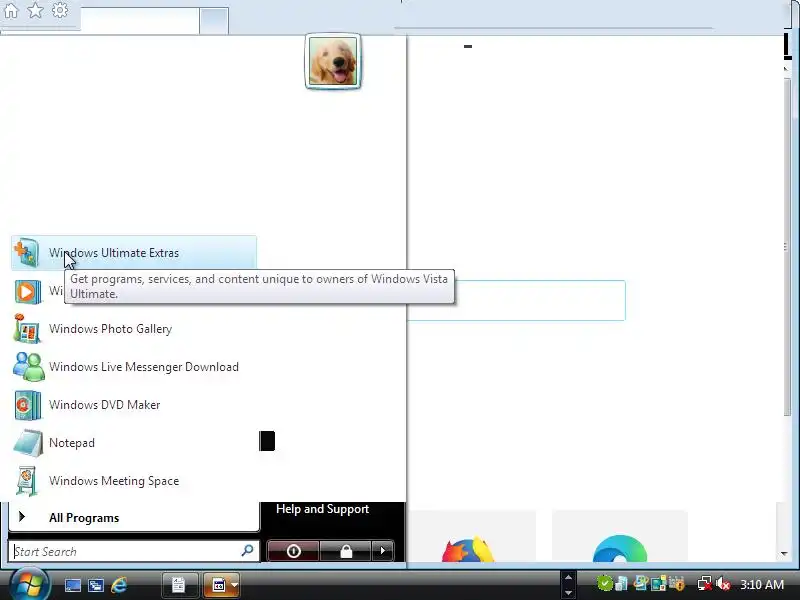Screen dimensions: 800x600
Task: Open the Windows Meeting Space icon
Action: click(27, 481)
